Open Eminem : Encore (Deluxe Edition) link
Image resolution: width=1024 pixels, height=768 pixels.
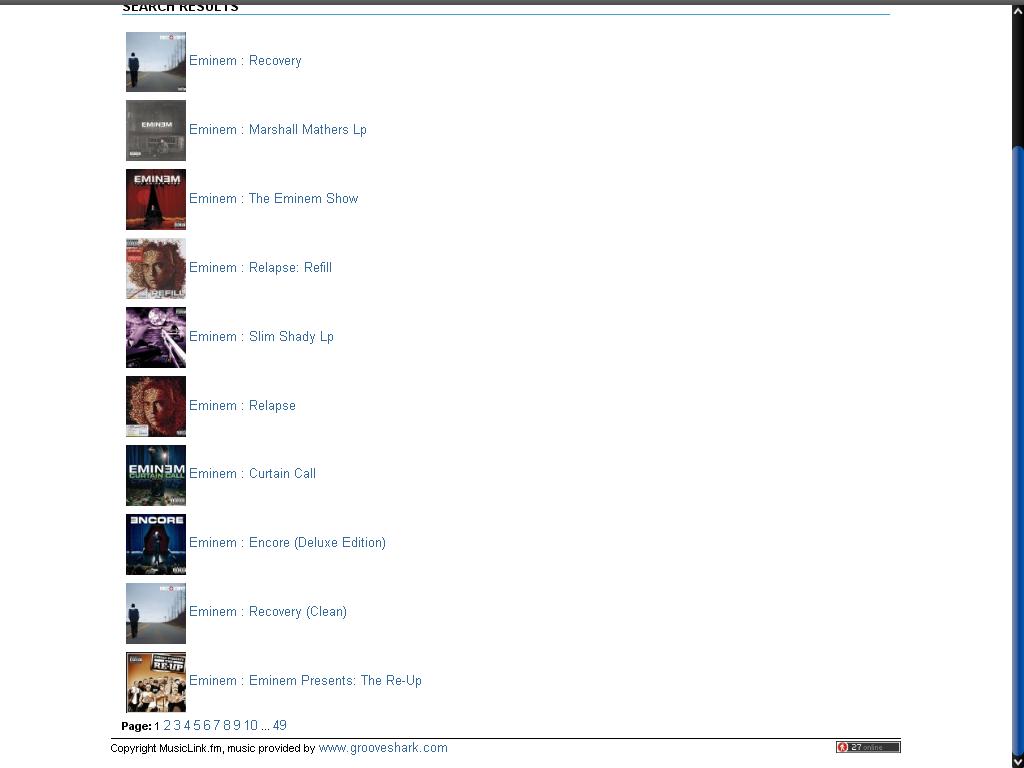pyautogui.click(x=287, y=543)
